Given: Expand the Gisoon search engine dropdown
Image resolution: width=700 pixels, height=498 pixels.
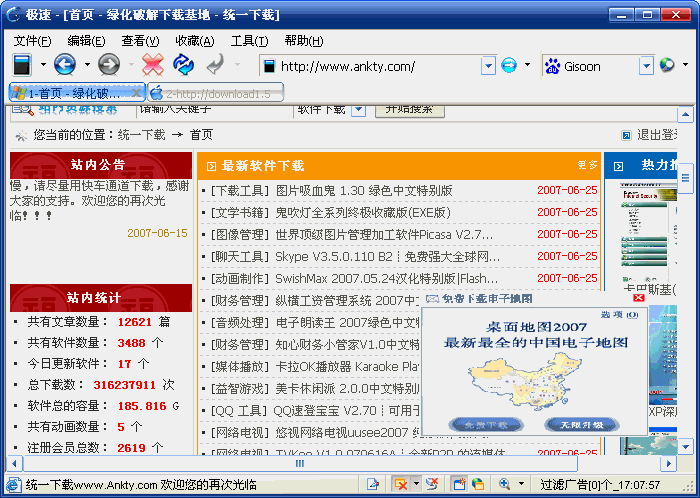Looking at the screenshot, I should coord(647,66).
